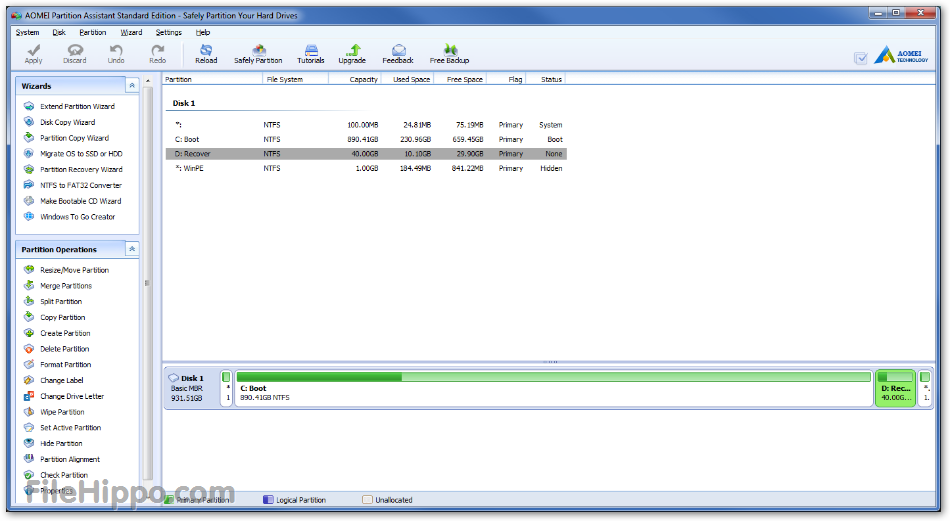Select the Copy Partition operation

(x=62, y=317)
